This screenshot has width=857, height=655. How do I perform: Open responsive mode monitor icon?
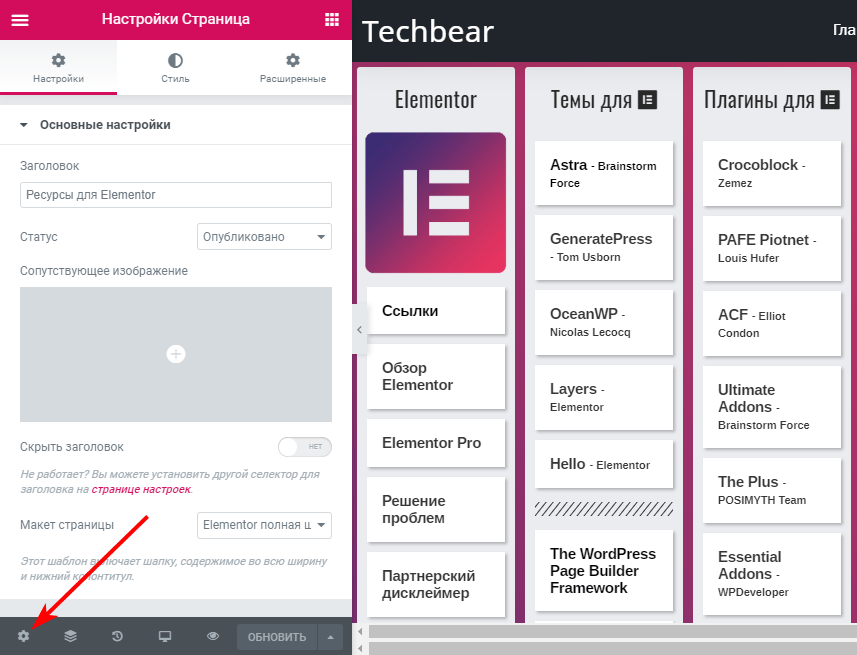[x=165, y=636]
